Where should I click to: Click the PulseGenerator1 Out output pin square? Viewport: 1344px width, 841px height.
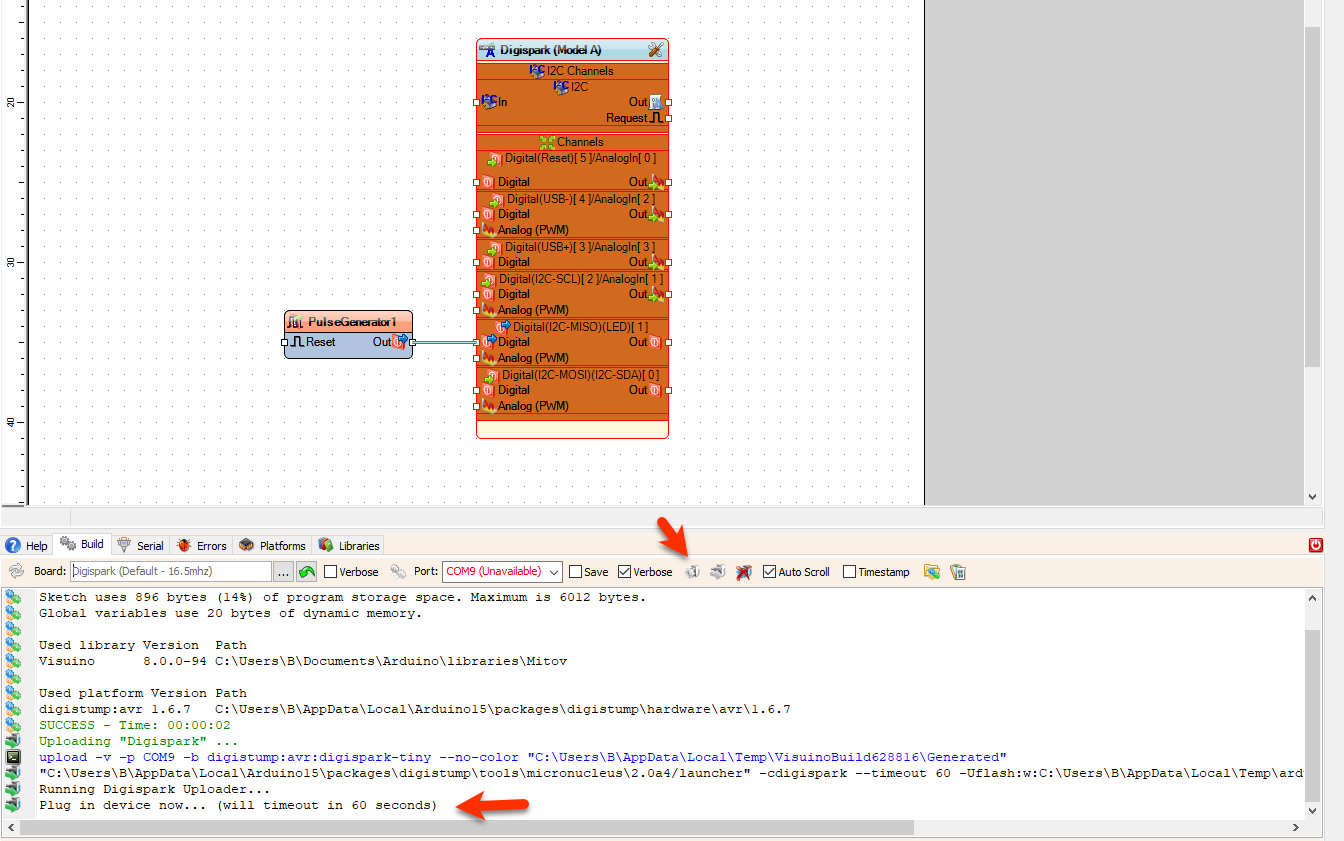coord(412,342)
